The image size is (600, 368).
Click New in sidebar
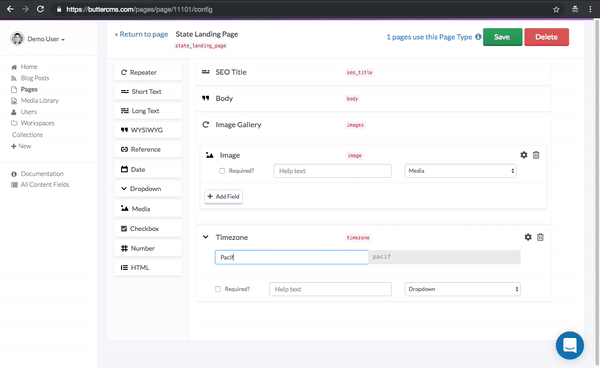click(x=21, y=146)
